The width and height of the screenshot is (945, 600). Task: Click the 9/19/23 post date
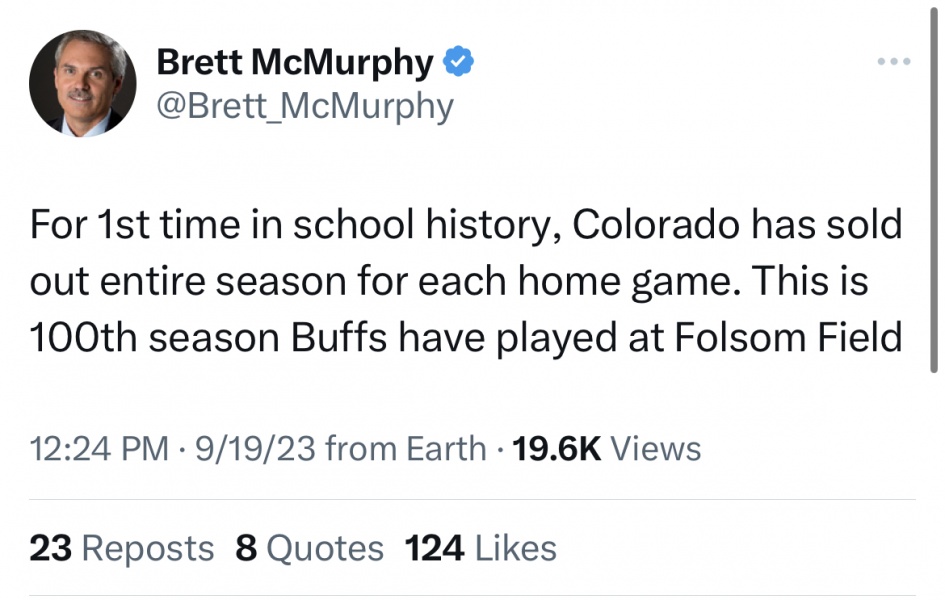[256, 449]
